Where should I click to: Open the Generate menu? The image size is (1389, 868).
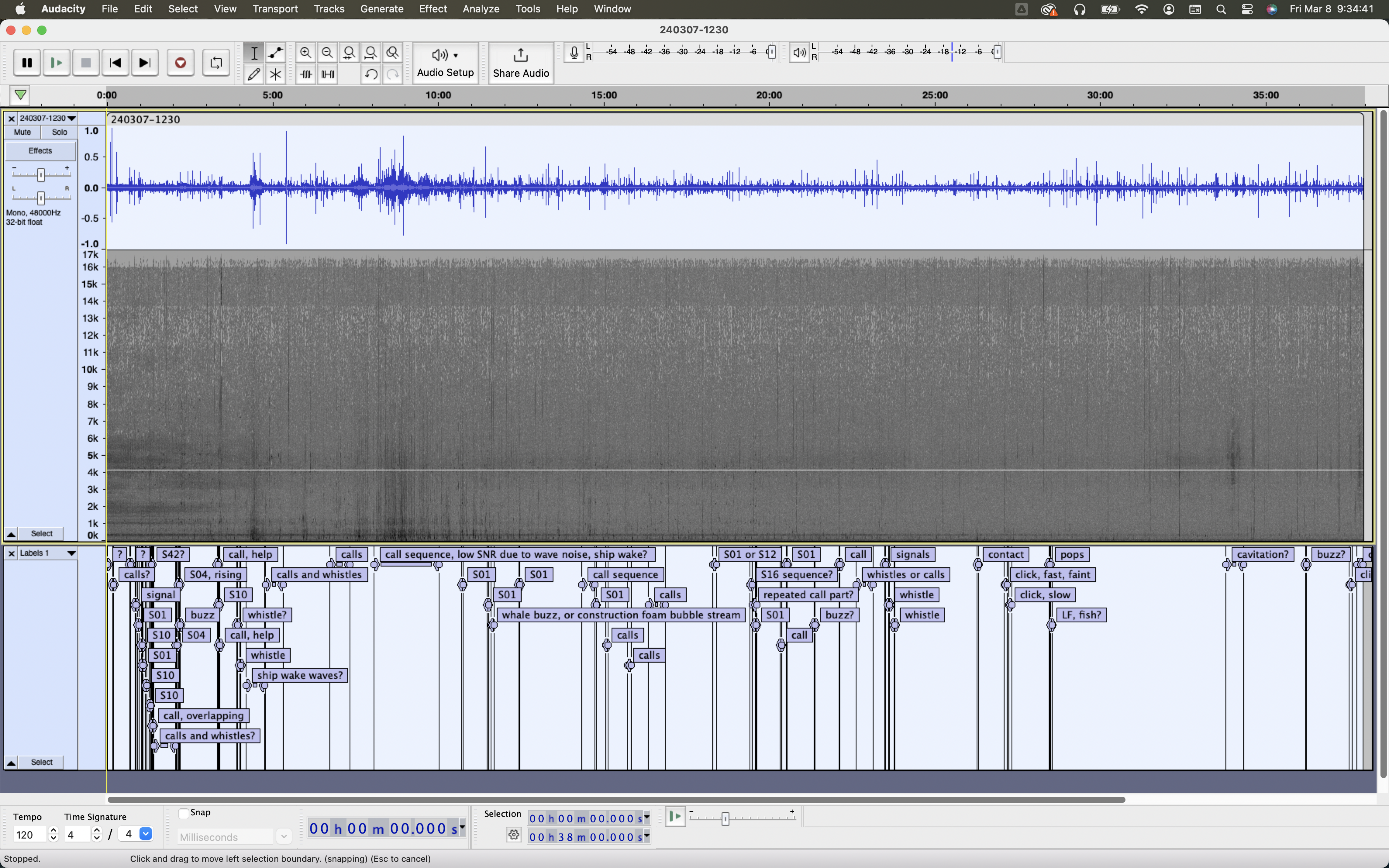(381, 9)
